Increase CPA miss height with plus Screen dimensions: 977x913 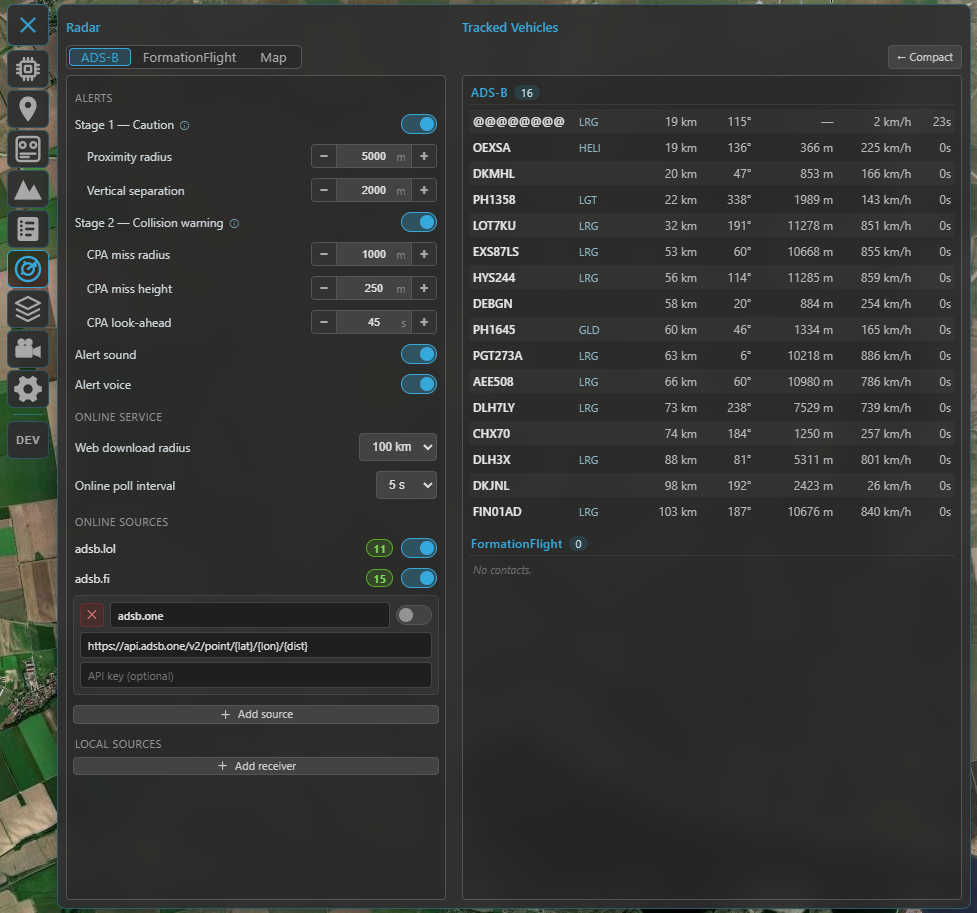click(x=424, y=289)
